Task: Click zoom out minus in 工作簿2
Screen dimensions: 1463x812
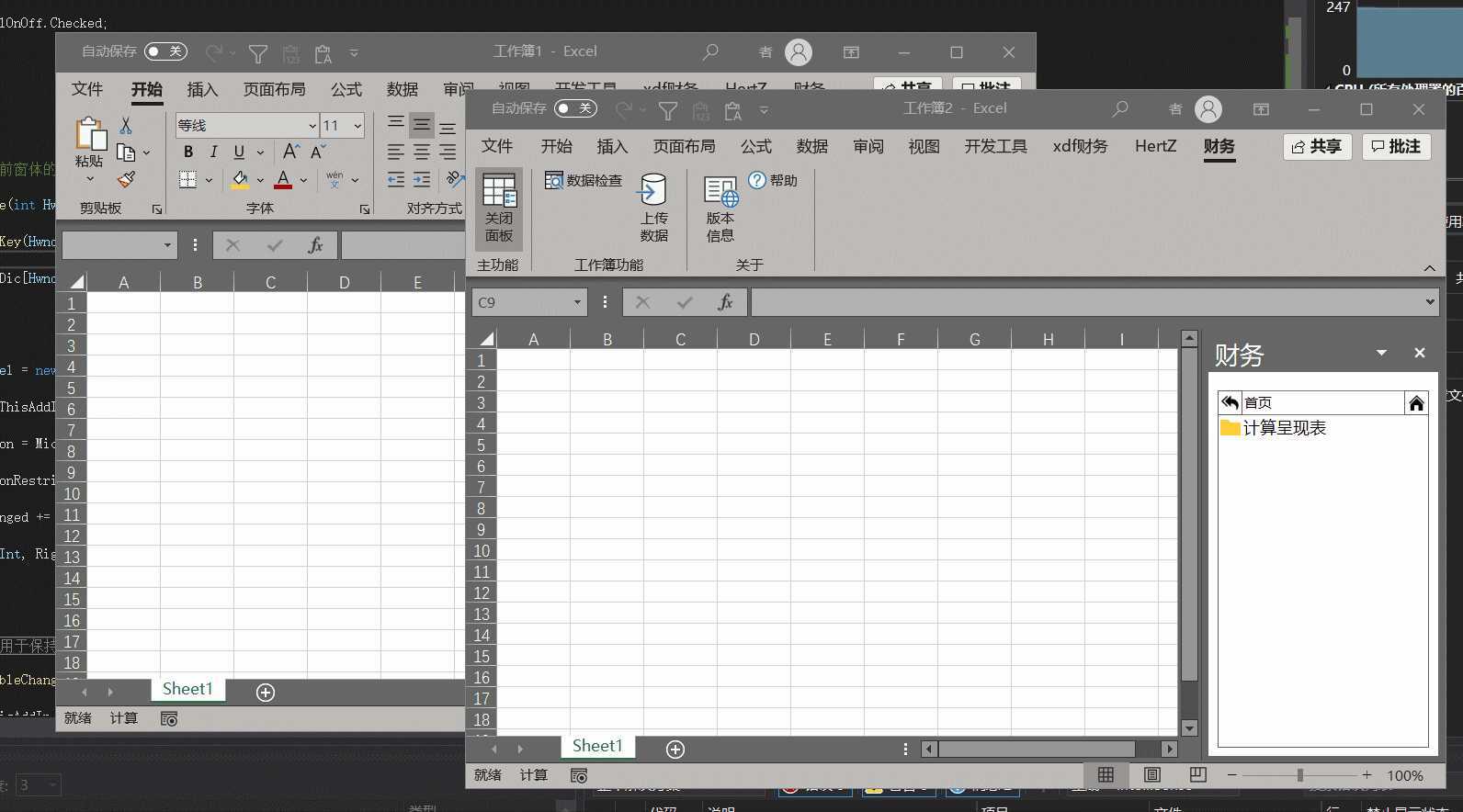Action: [1232, 775]
